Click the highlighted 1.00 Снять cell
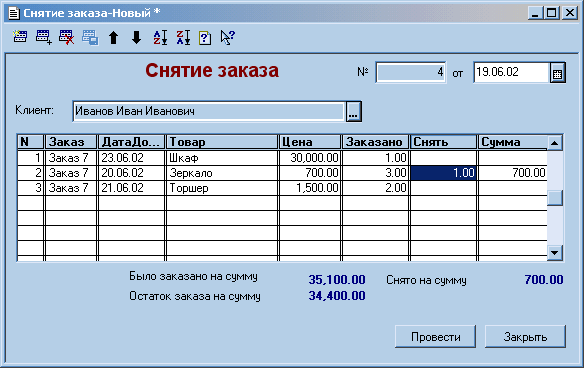 [x=443, y=173]
